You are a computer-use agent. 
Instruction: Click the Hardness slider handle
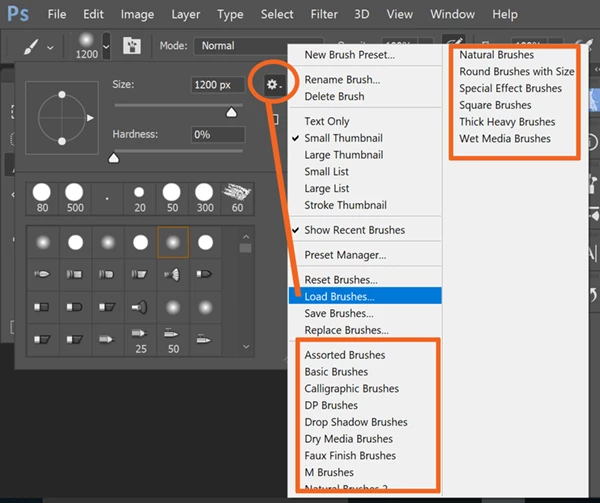pos(114,158)
